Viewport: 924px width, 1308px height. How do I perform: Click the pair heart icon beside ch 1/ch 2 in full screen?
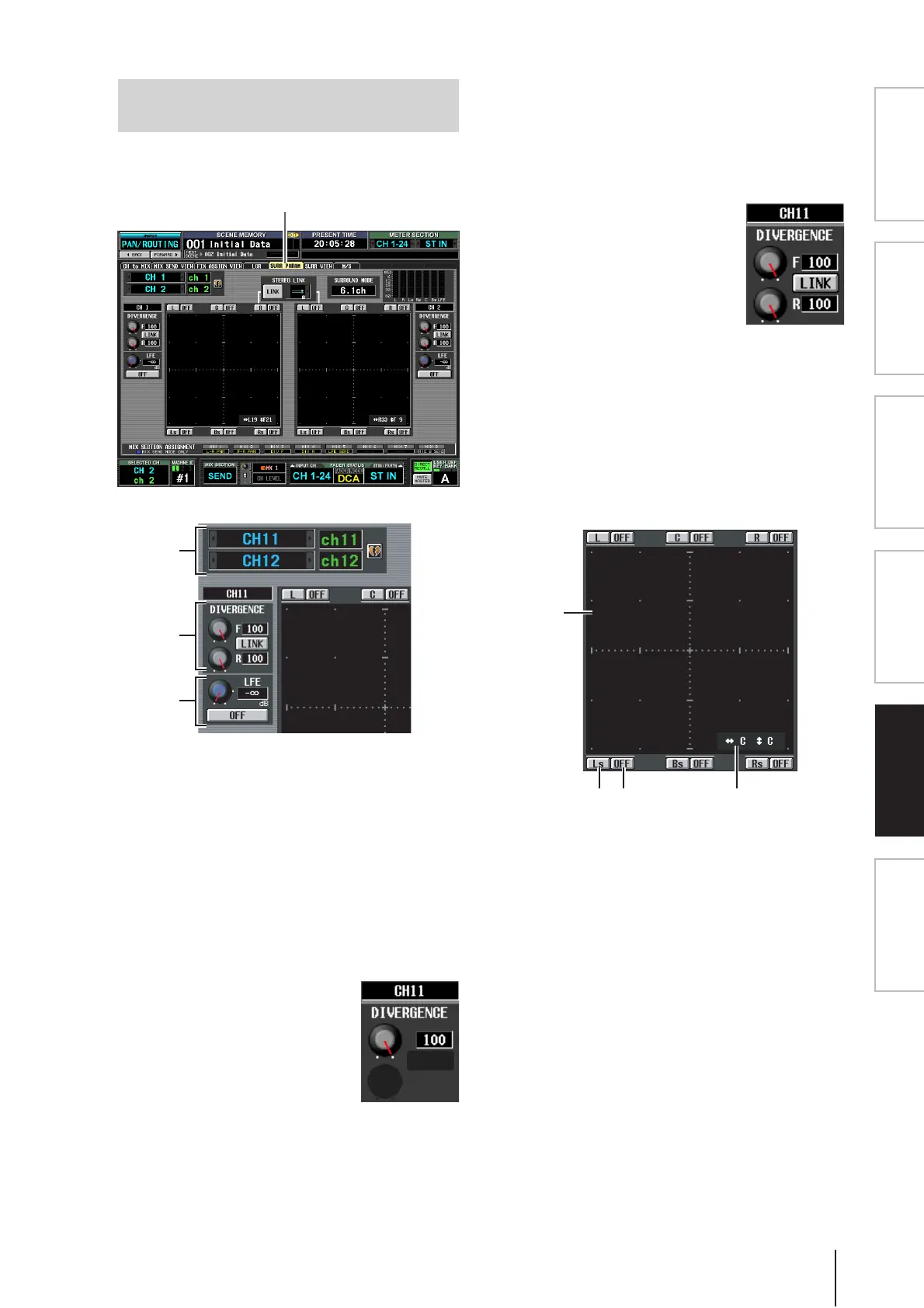[x=218, y=284]
